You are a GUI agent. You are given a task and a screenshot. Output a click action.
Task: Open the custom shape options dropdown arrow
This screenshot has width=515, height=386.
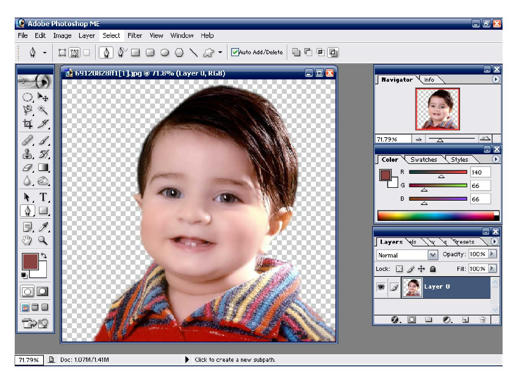220,52
